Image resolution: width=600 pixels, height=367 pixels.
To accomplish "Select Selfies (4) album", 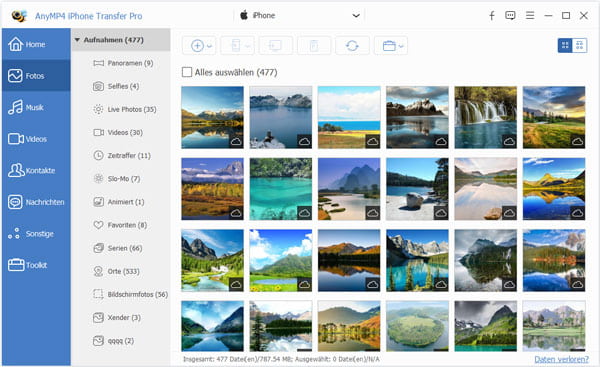I will click(x=116, y=86).
